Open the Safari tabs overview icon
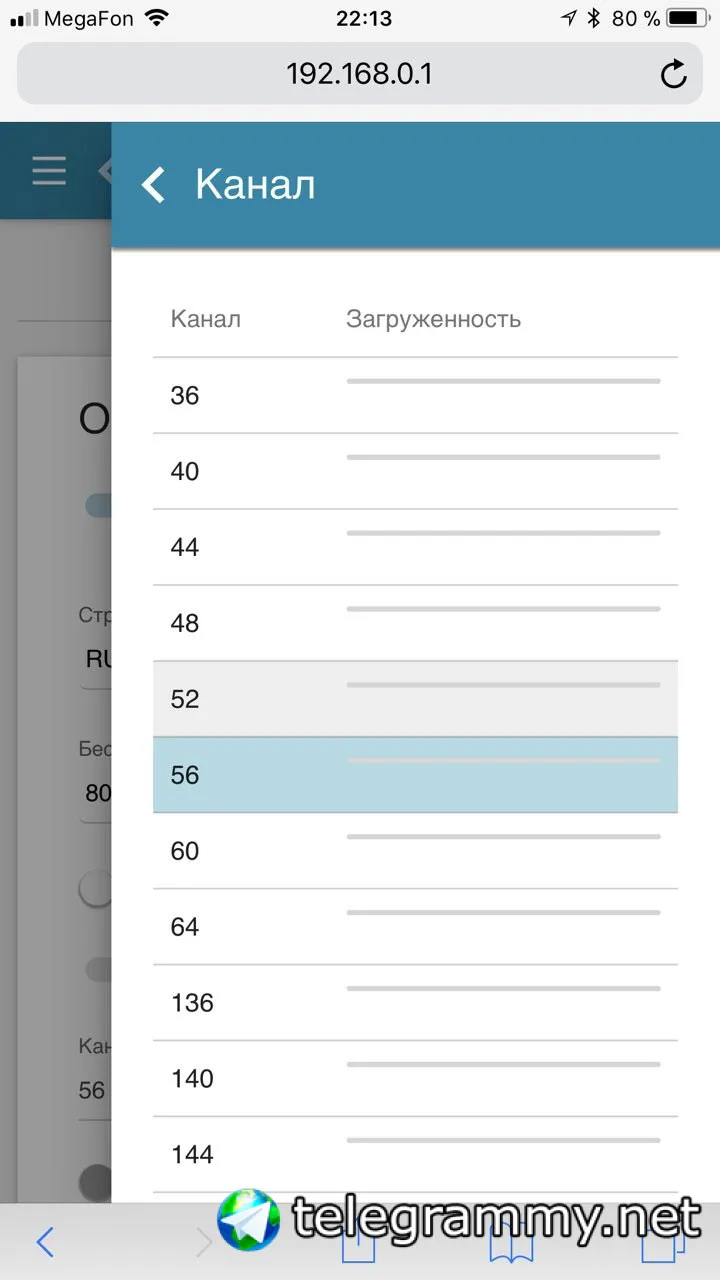 point(663,1242)
